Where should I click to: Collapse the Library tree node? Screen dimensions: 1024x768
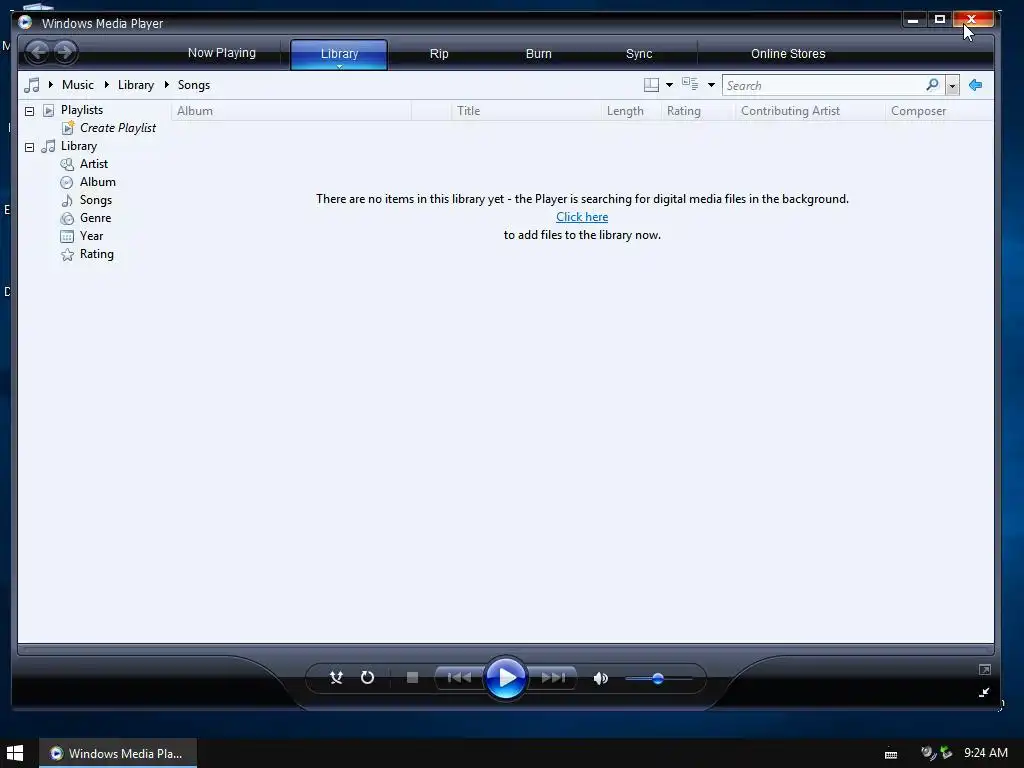point(29,147)
